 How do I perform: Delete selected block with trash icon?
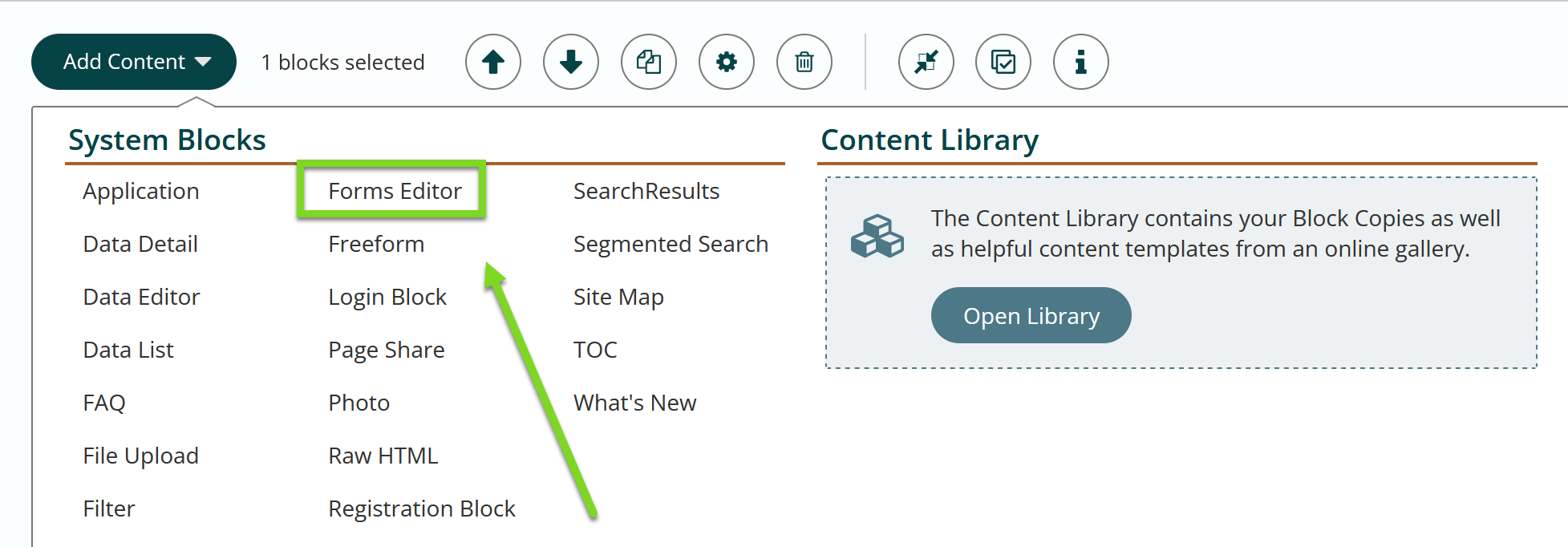click(x=804, y=62)
